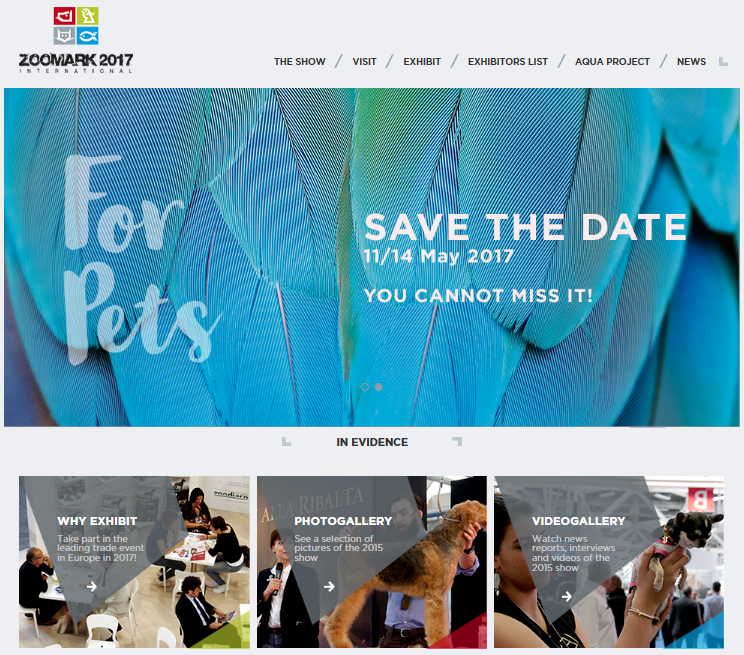Open the Visit menu item

pyautogui.click(x=364, y=62)
